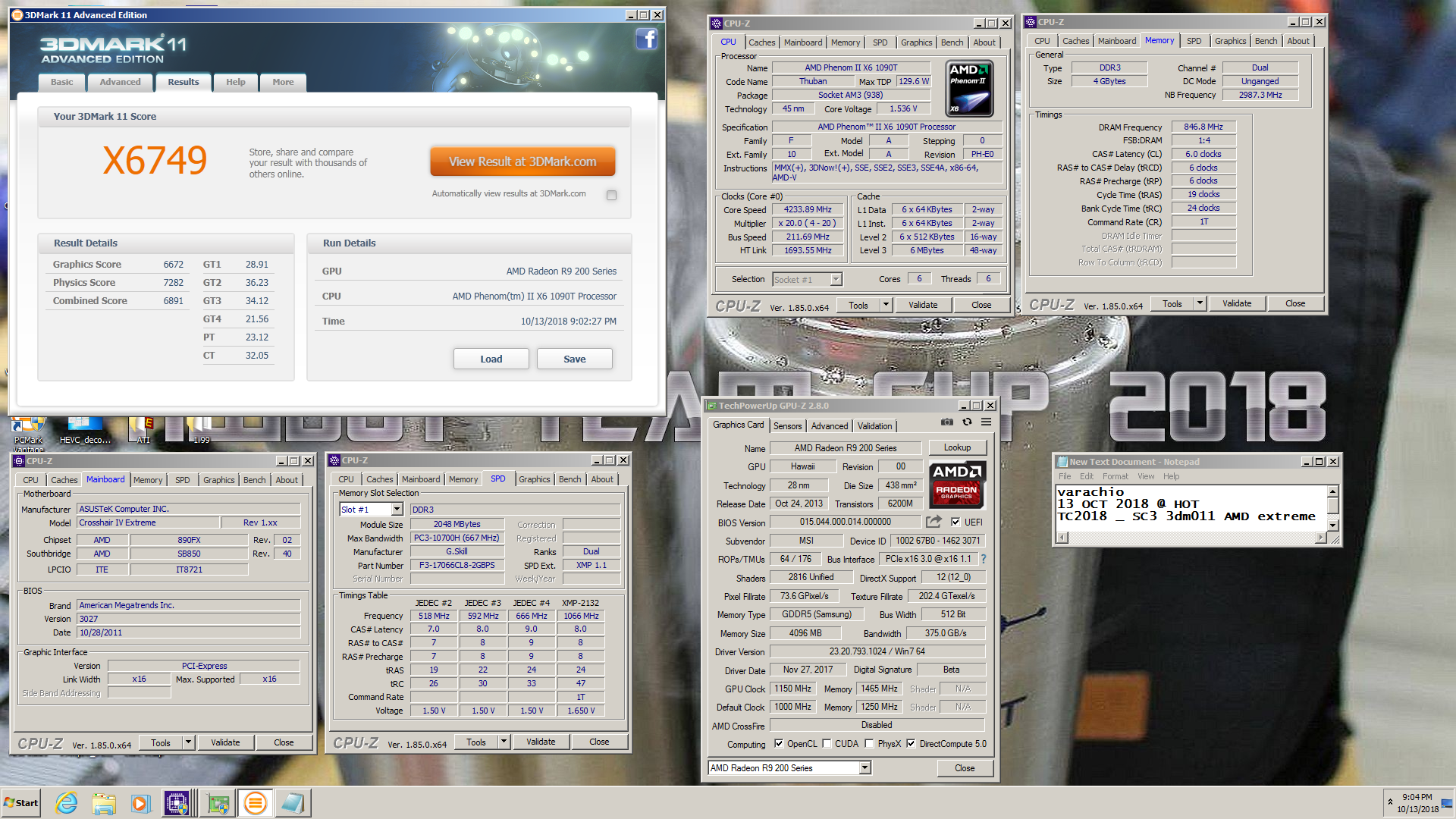Image resolution: width=1456 pixels, height=819 pixels.
Task: Click the Load button in Run Details
Action: point(491,359)
